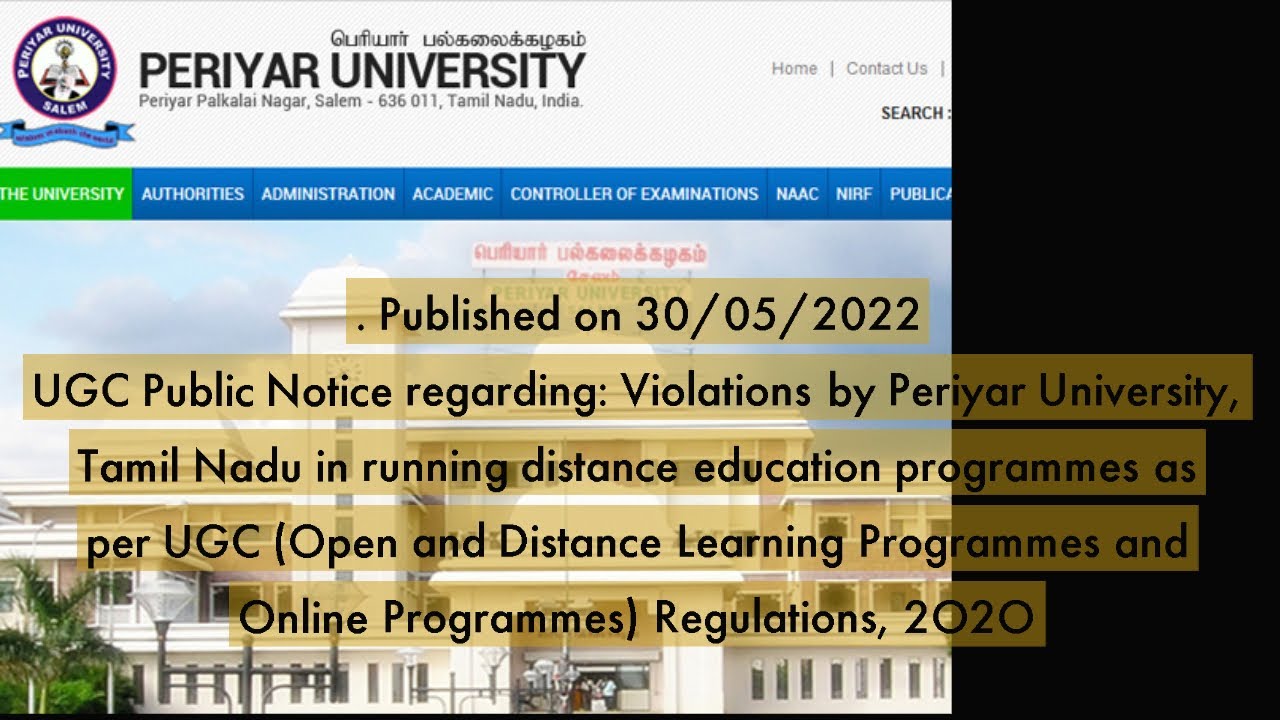This screenshot has height=720, width=1280.
Task: Click the Periyar Palkalai Nagar address line
Action: click(x=361, y=101)
